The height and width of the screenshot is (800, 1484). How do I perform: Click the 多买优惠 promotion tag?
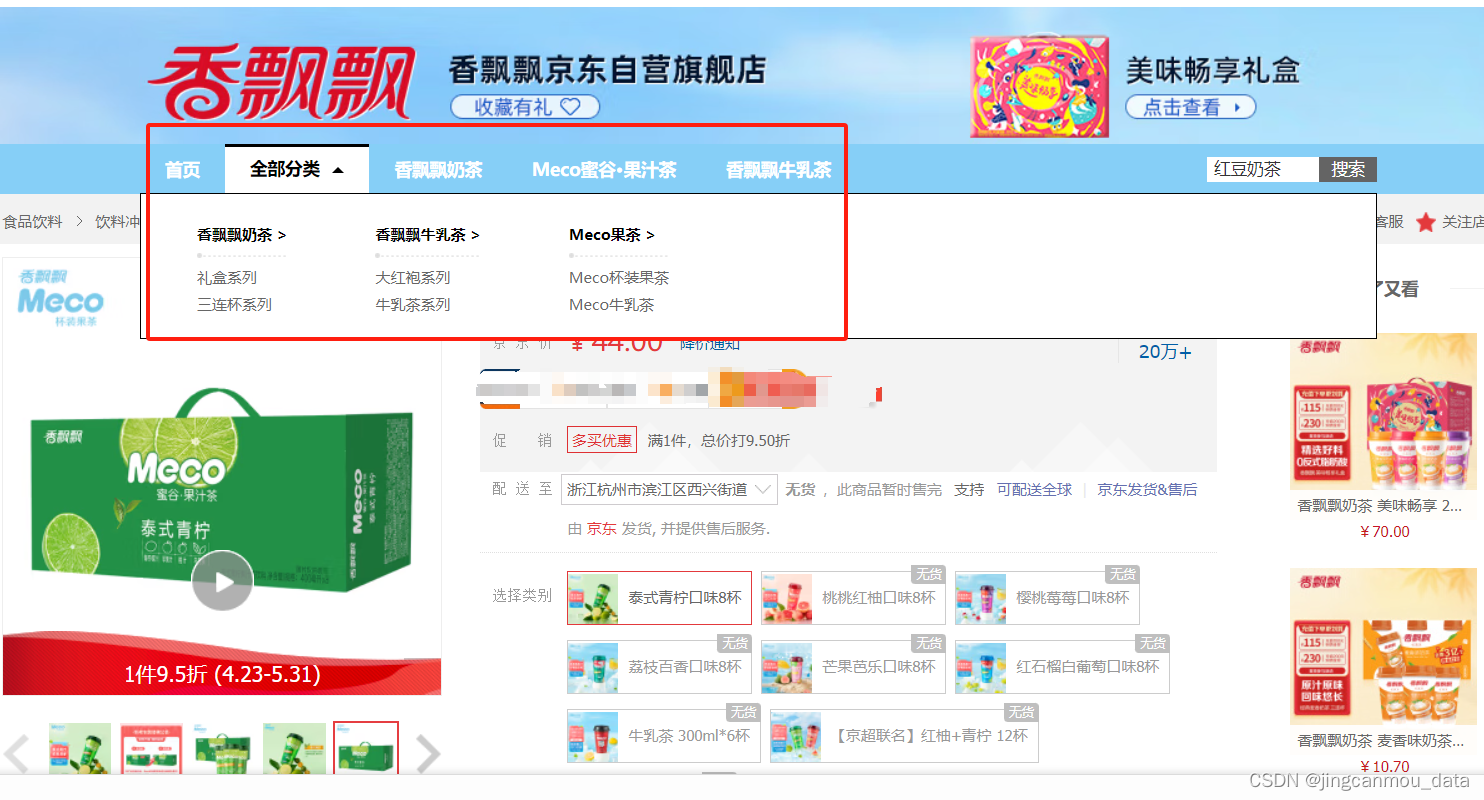602,440
